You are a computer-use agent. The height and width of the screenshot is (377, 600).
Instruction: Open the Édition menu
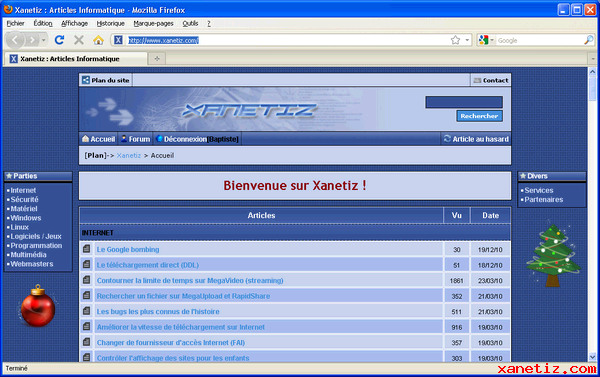click(x=43, y=23)
